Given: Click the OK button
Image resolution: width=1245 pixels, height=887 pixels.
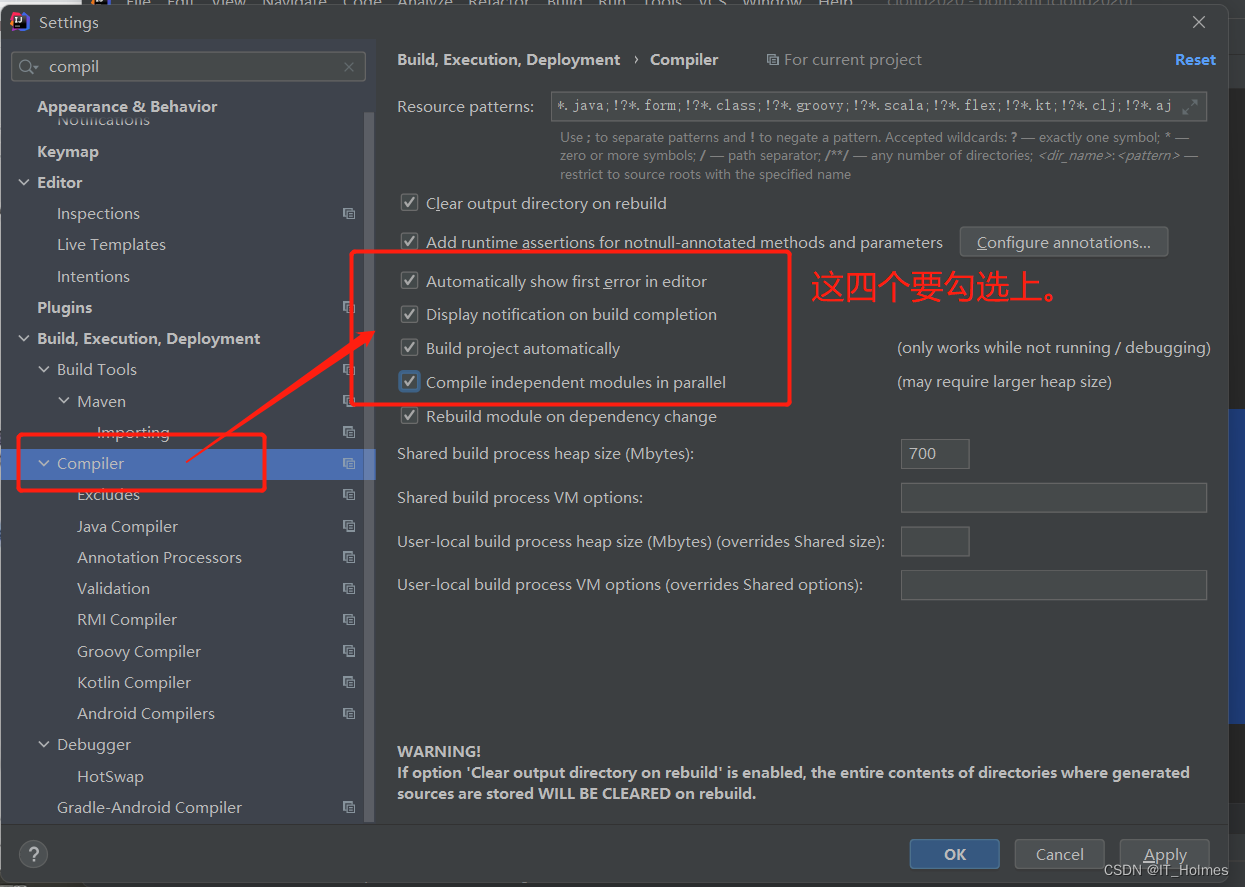Looking at the screenshot, I should [954, 854].
